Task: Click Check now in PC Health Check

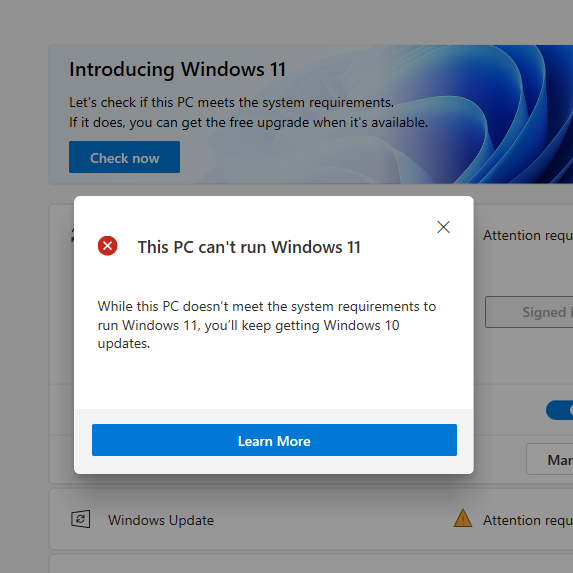Action: click(124, 157)
